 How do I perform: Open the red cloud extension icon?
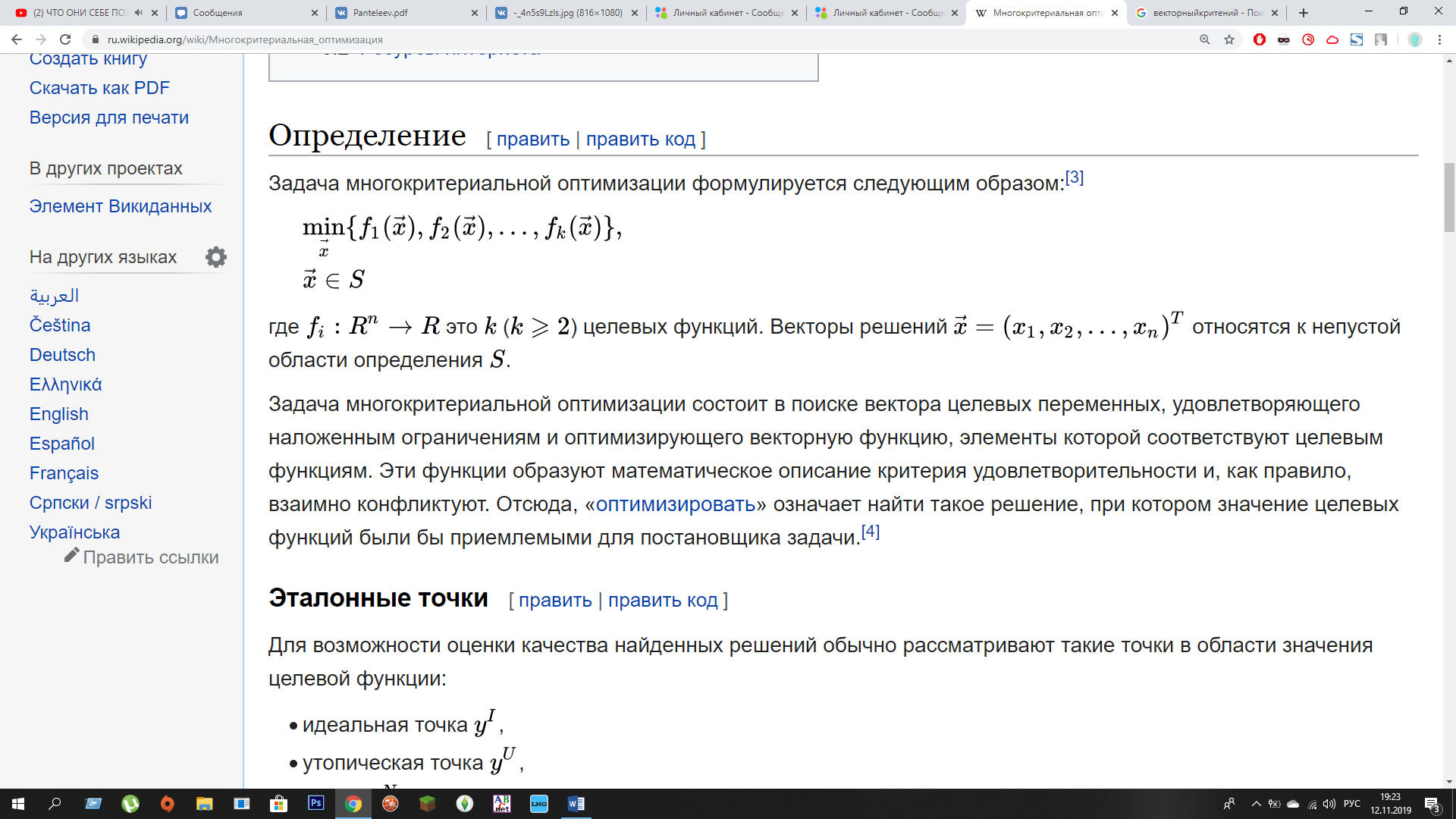tap(1332, 39)
